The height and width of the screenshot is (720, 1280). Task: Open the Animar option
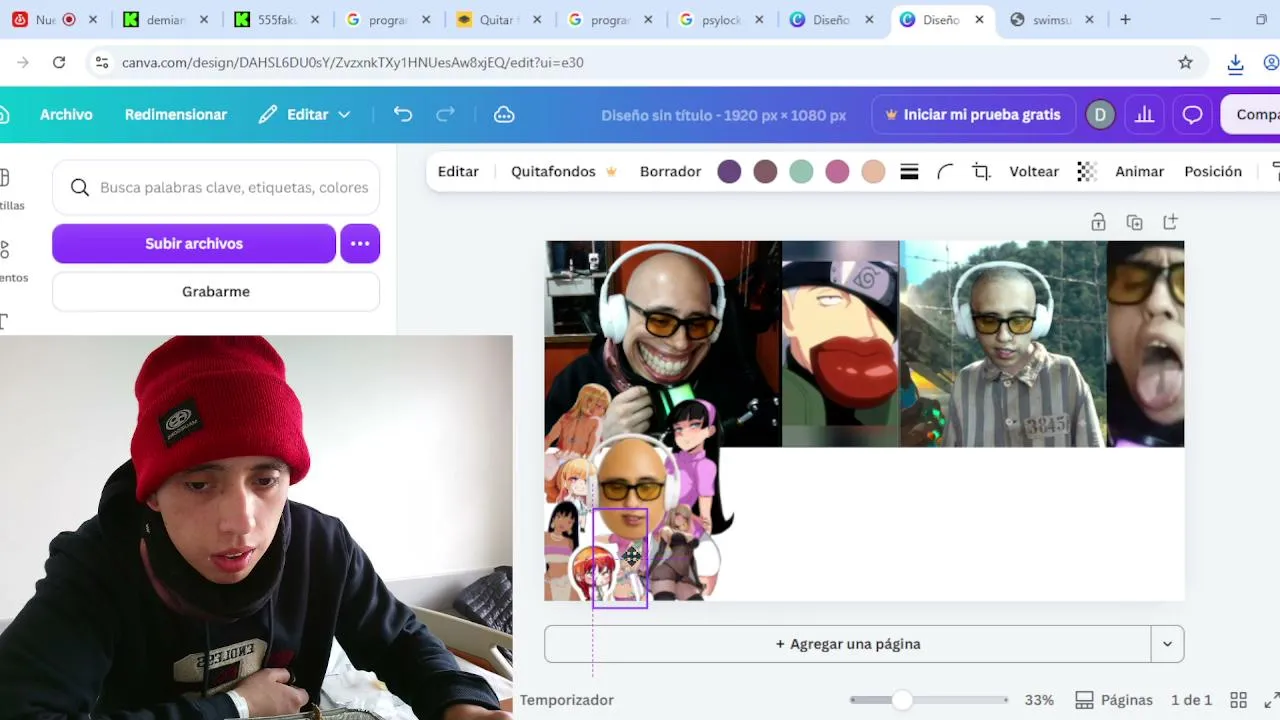pyautogui.click(x=1139, y=172)
